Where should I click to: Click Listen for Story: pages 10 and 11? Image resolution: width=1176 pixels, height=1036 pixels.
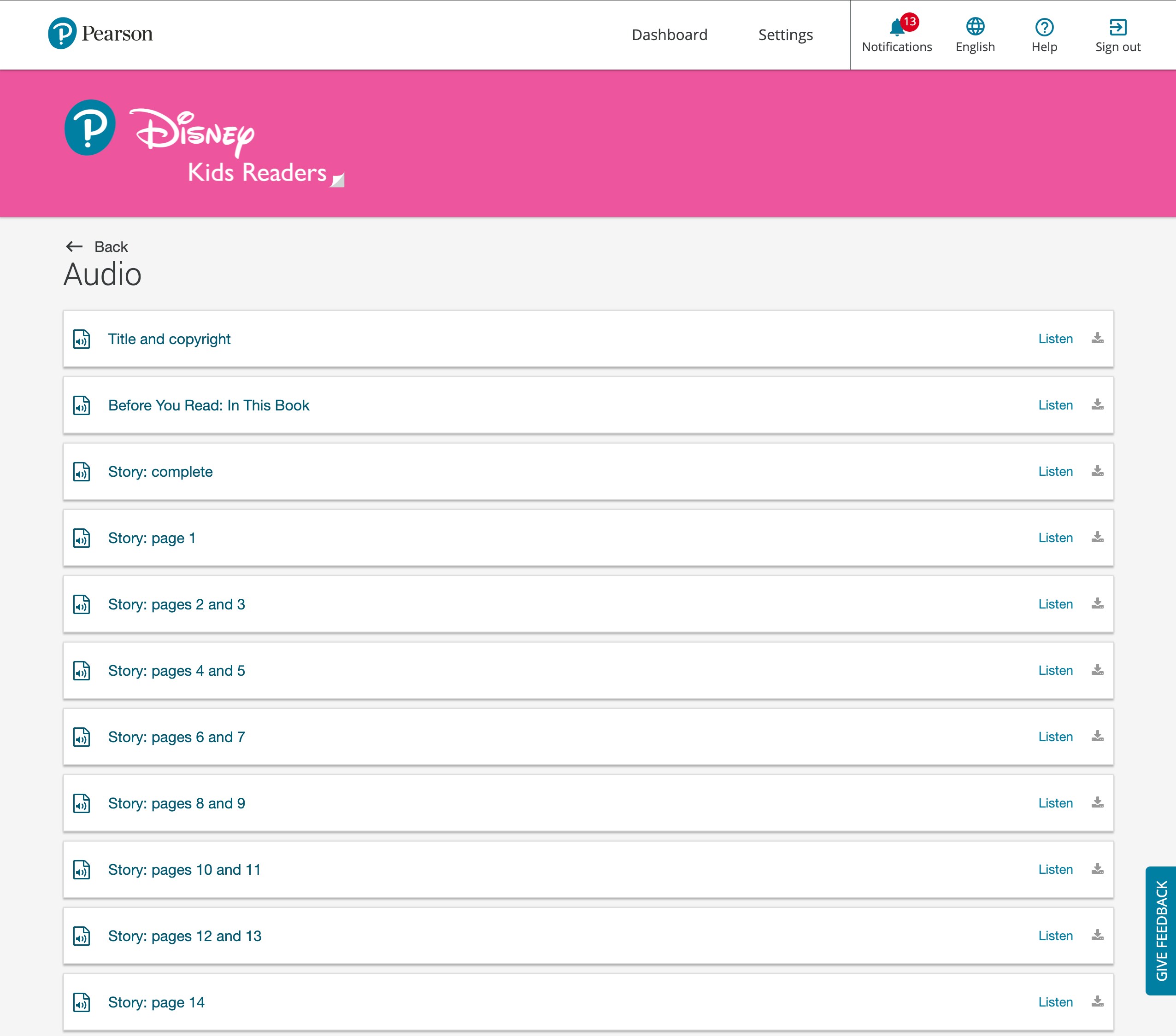click(1055, 869)
